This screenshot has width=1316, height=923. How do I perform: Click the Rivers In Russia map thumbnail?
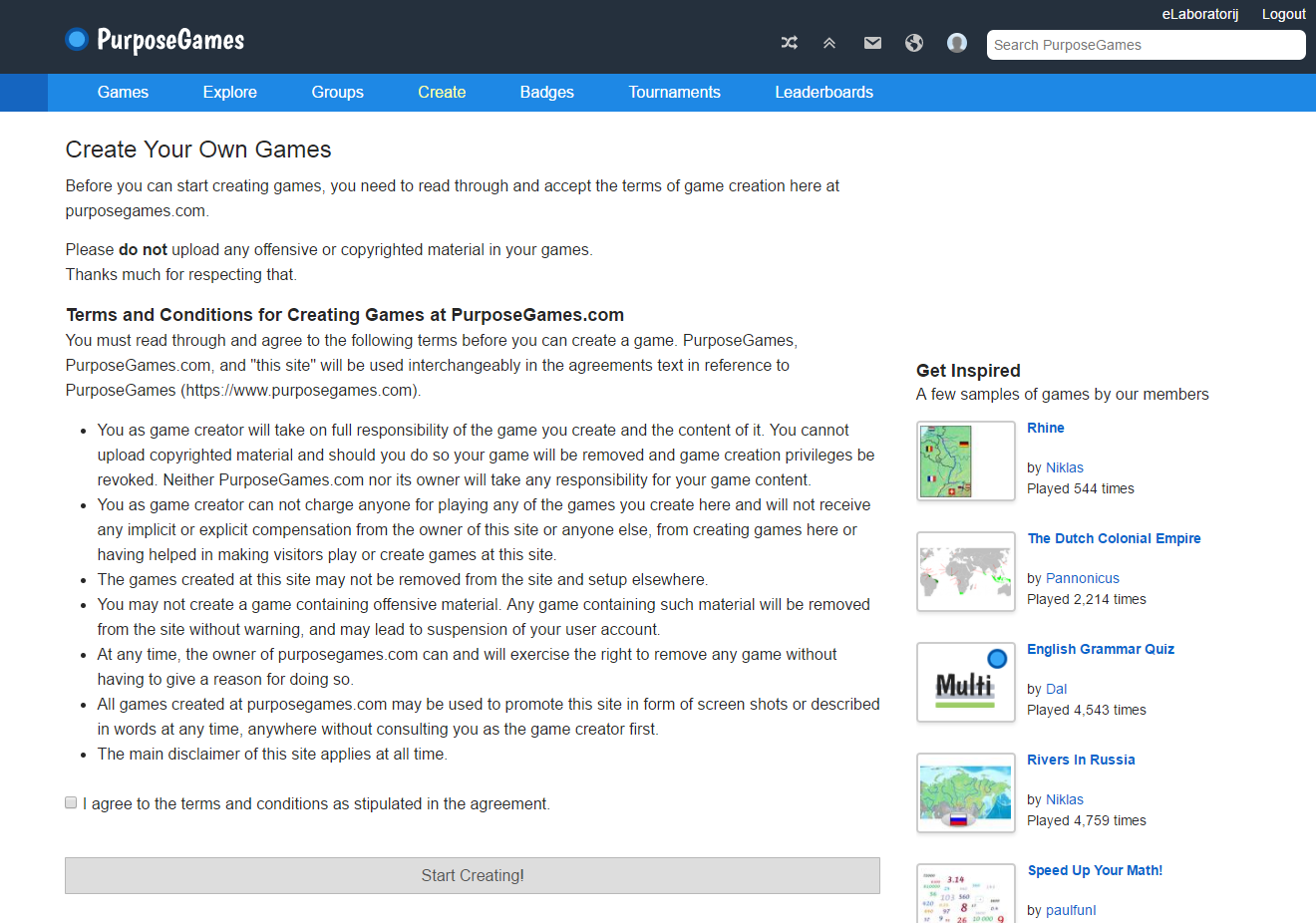click(965, 792)
